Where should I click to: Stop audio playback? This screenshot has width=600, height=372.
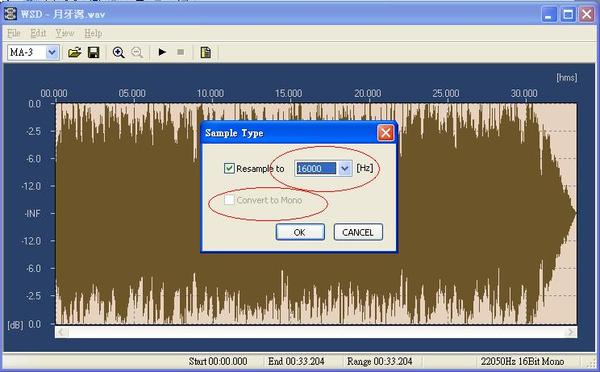tap(181, 52)
